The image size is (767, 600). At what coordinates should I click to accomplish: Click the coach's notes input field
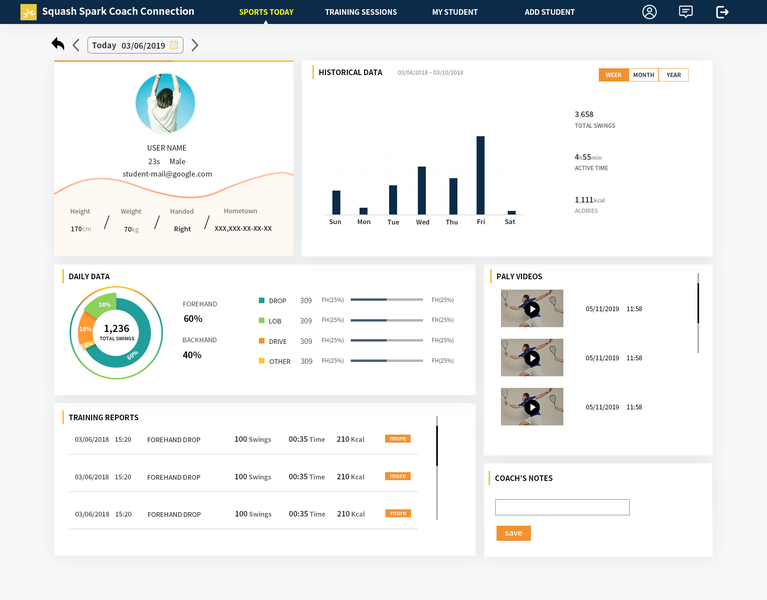[x=562, y=507]
